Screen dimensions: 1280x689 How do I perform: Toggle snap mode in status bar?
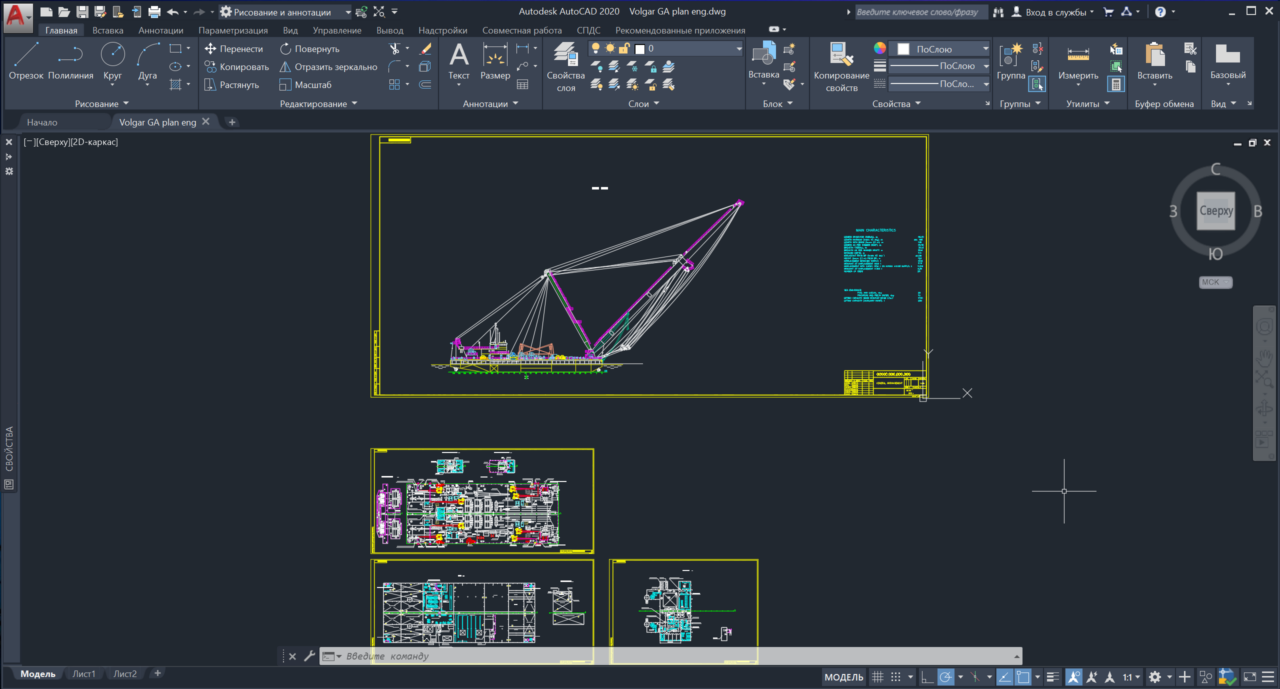(896, 677)
